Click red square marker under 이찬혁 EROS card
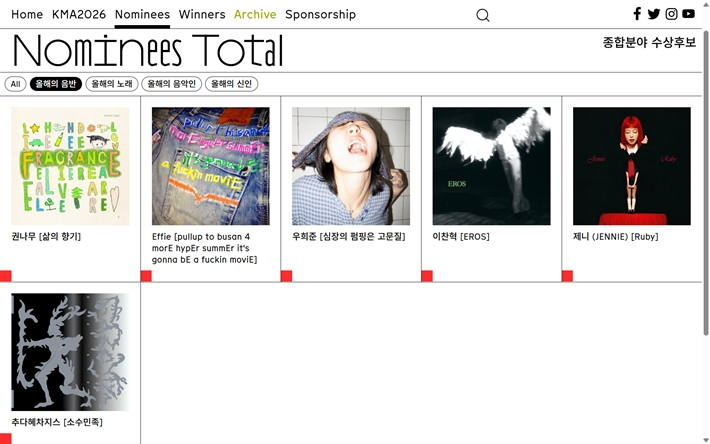710x444 pixels. 427,276
